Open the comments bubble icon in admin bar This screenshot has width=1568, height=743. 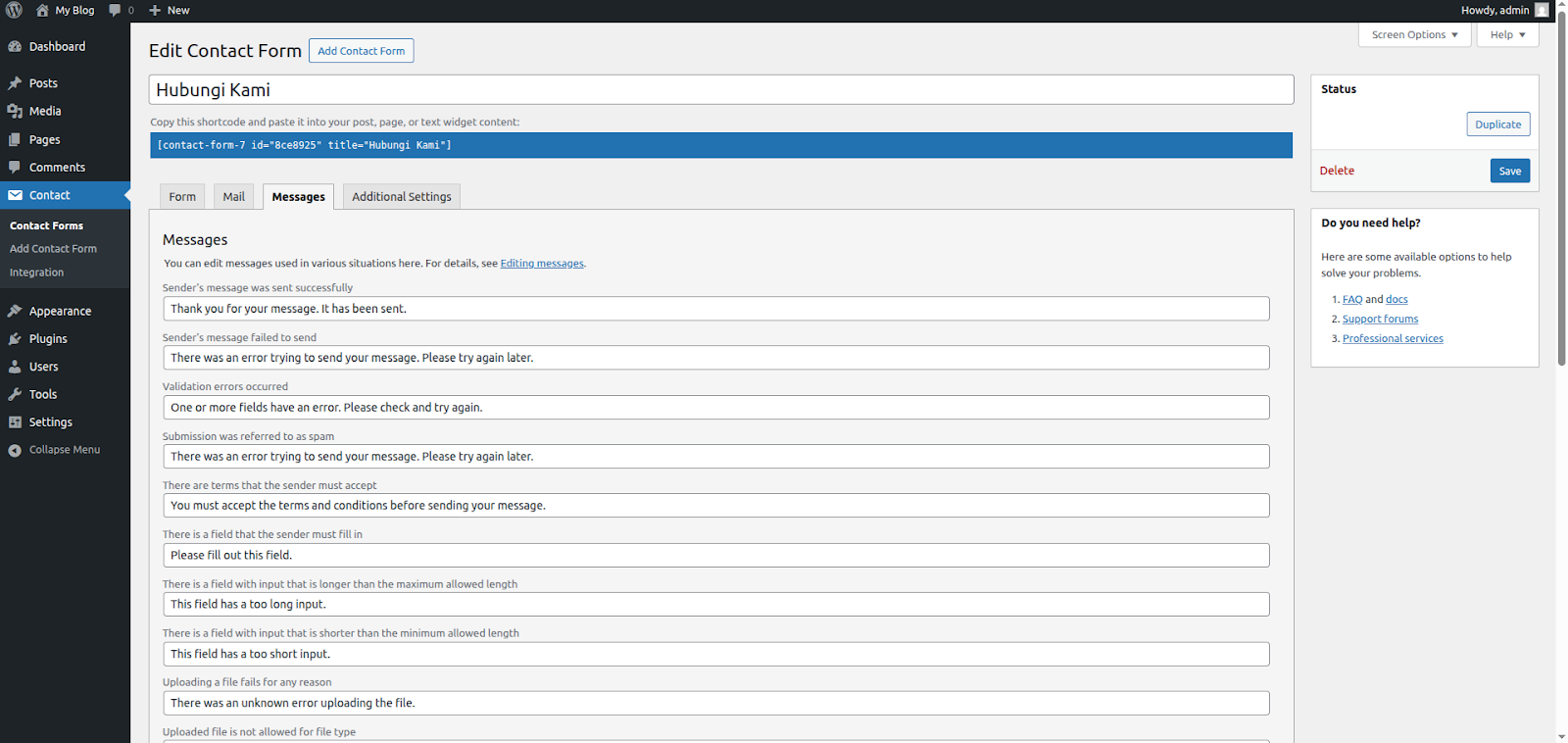[116, 10]
